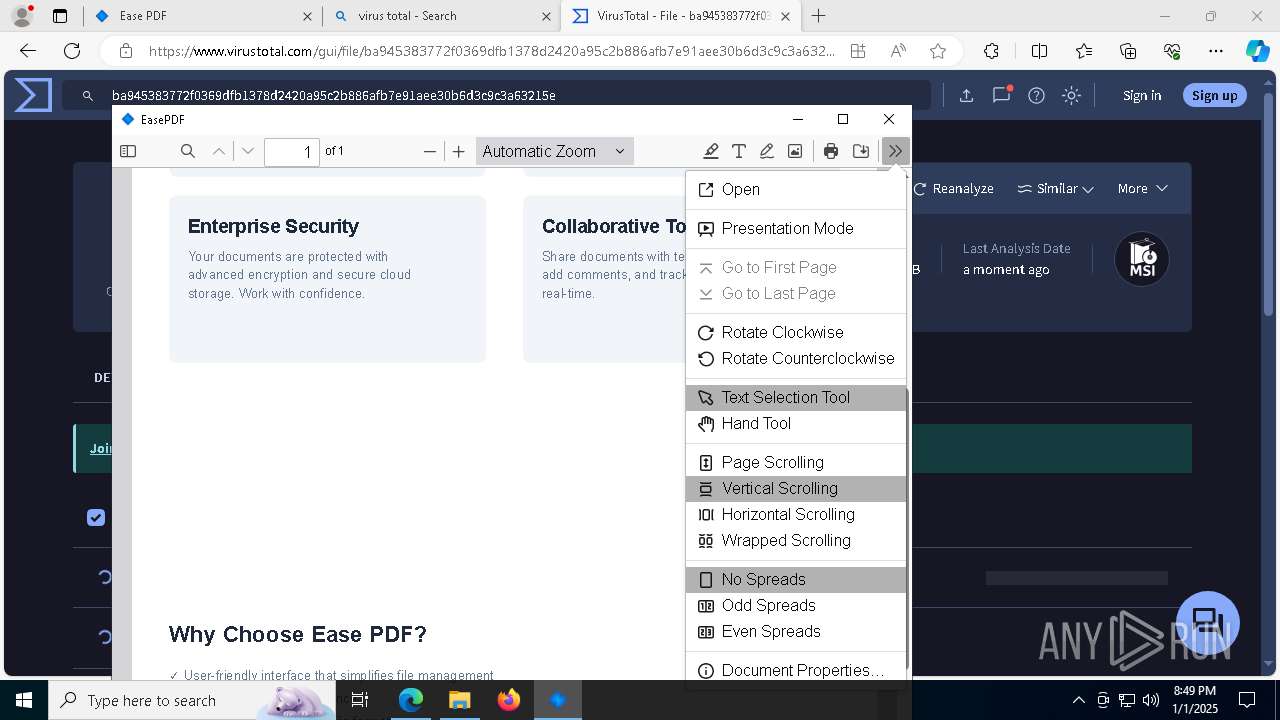The image size is (1280, 720).
Task: Open Document Properties
Action: [x=796, y=670]
